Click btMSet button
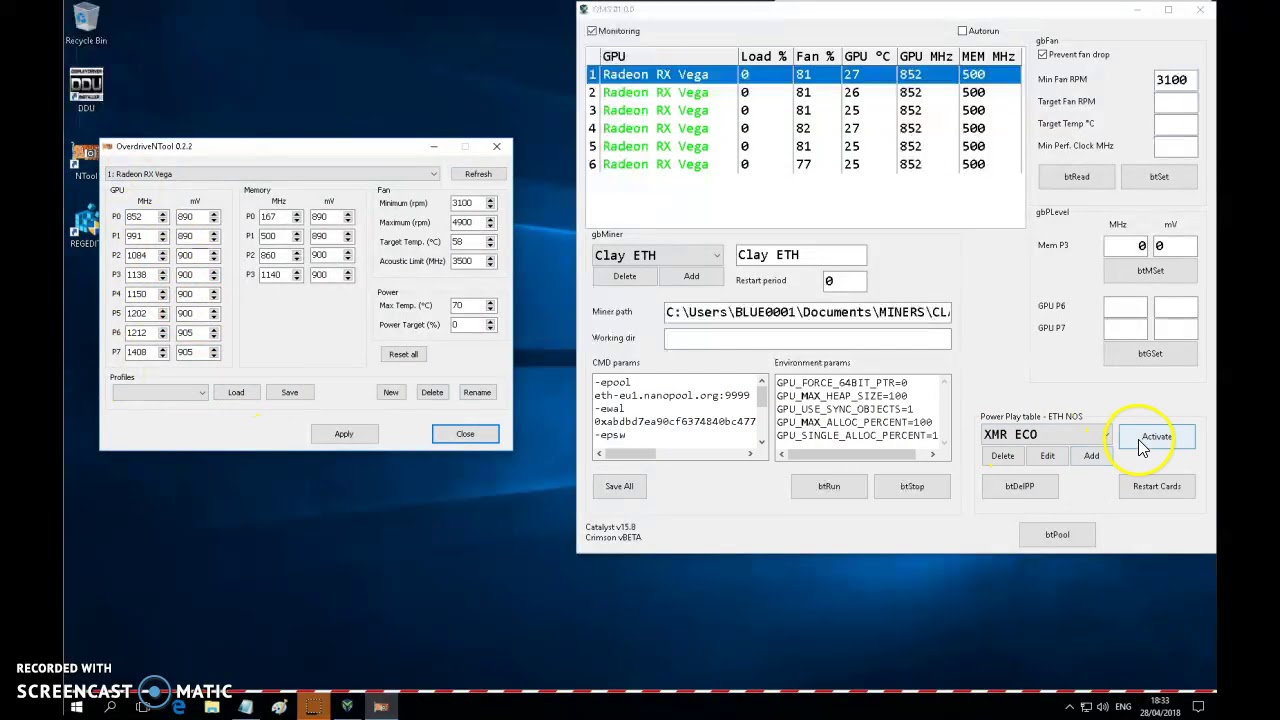This screenshot has width=1280, height=720. [1150, 271]
